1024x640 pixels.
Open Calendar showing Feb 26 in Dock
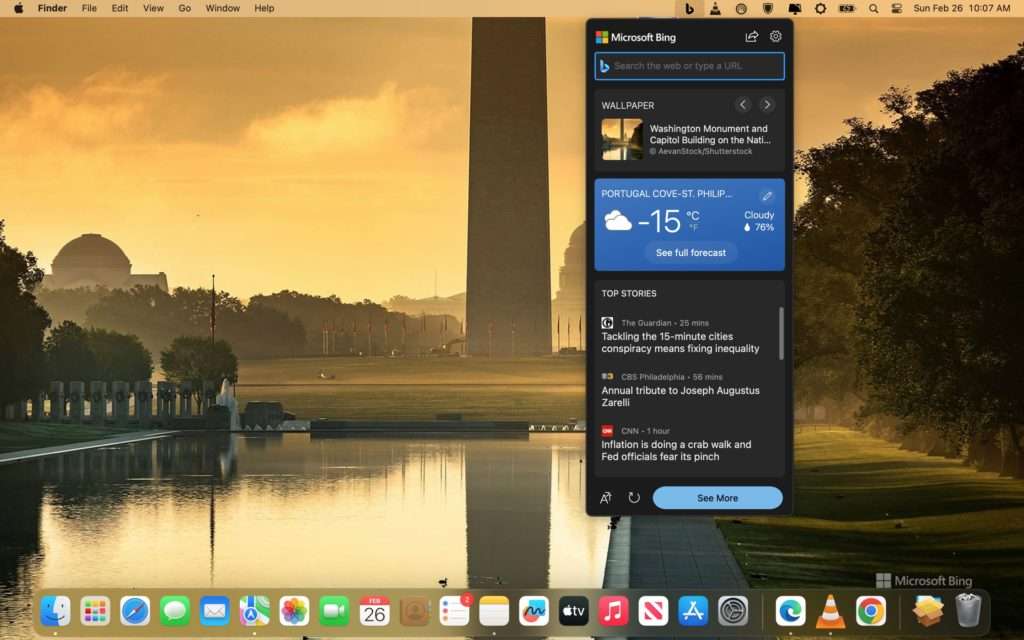click(374, 611)
